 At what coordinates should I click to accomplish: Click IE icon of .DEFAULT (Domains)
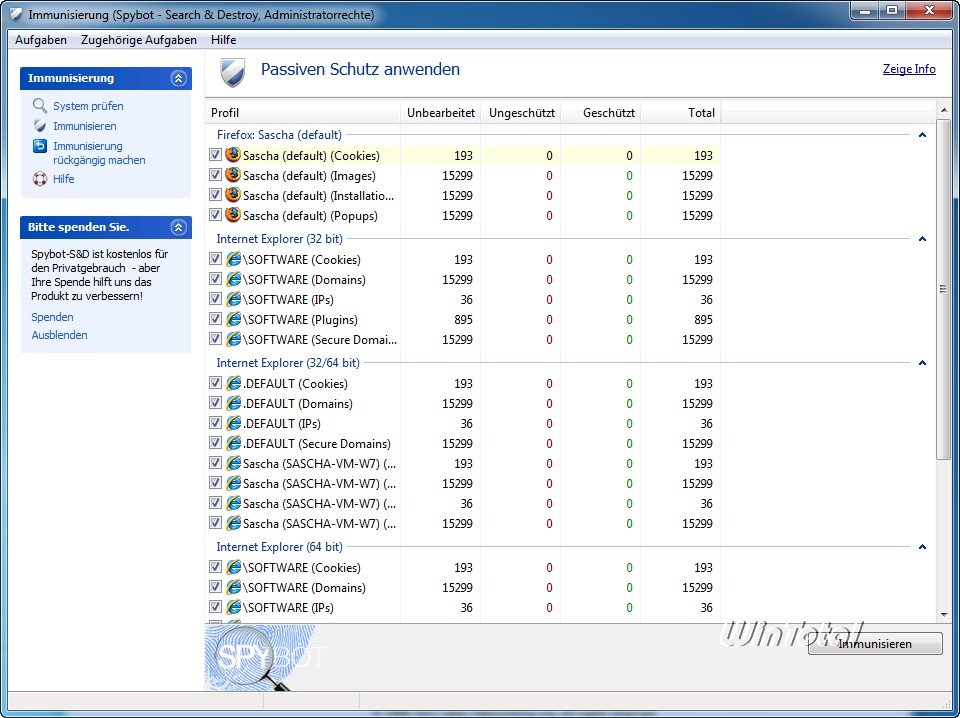tap(233, 403)
